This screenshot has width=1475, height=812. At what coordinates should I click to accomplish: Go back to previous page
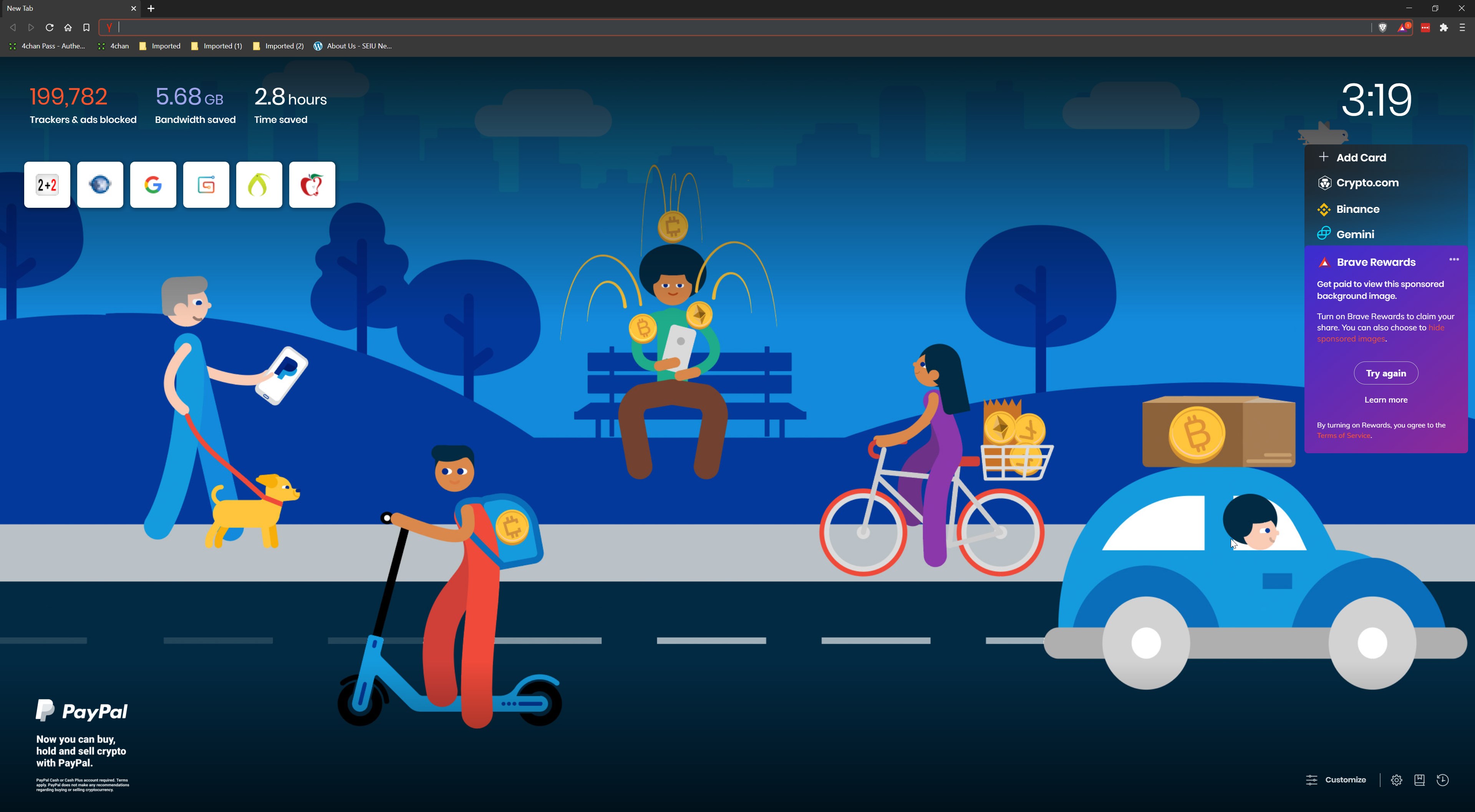[13, 28]
